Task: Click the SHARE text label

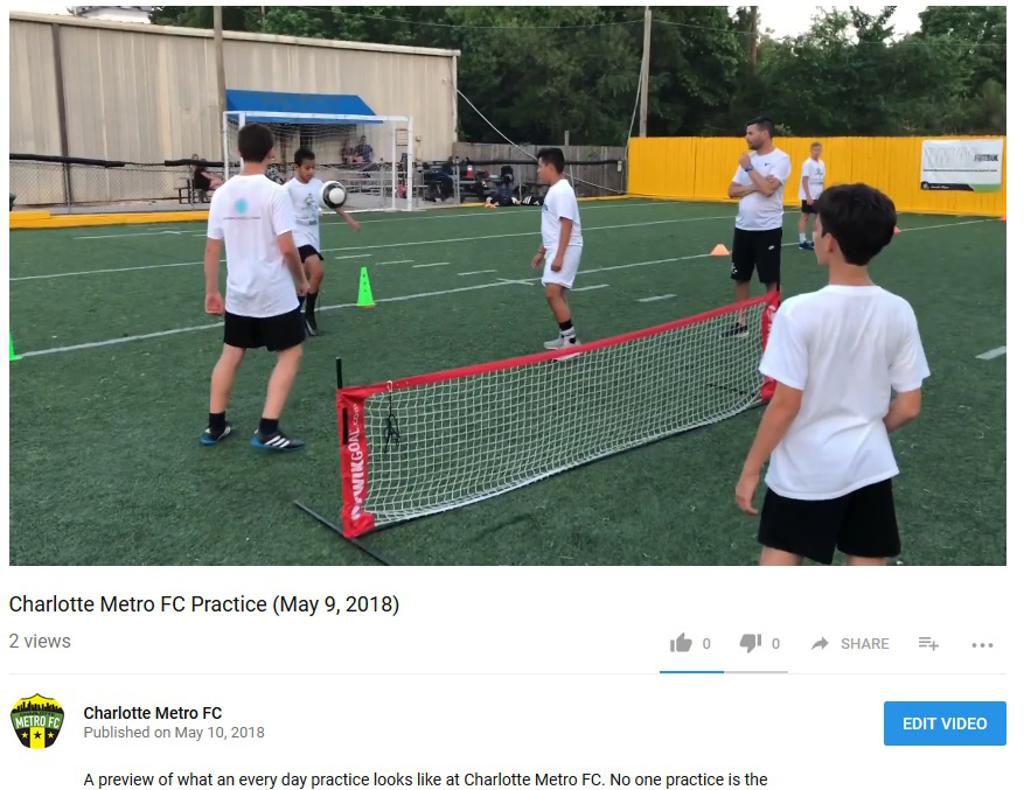Action: [865, 644]
